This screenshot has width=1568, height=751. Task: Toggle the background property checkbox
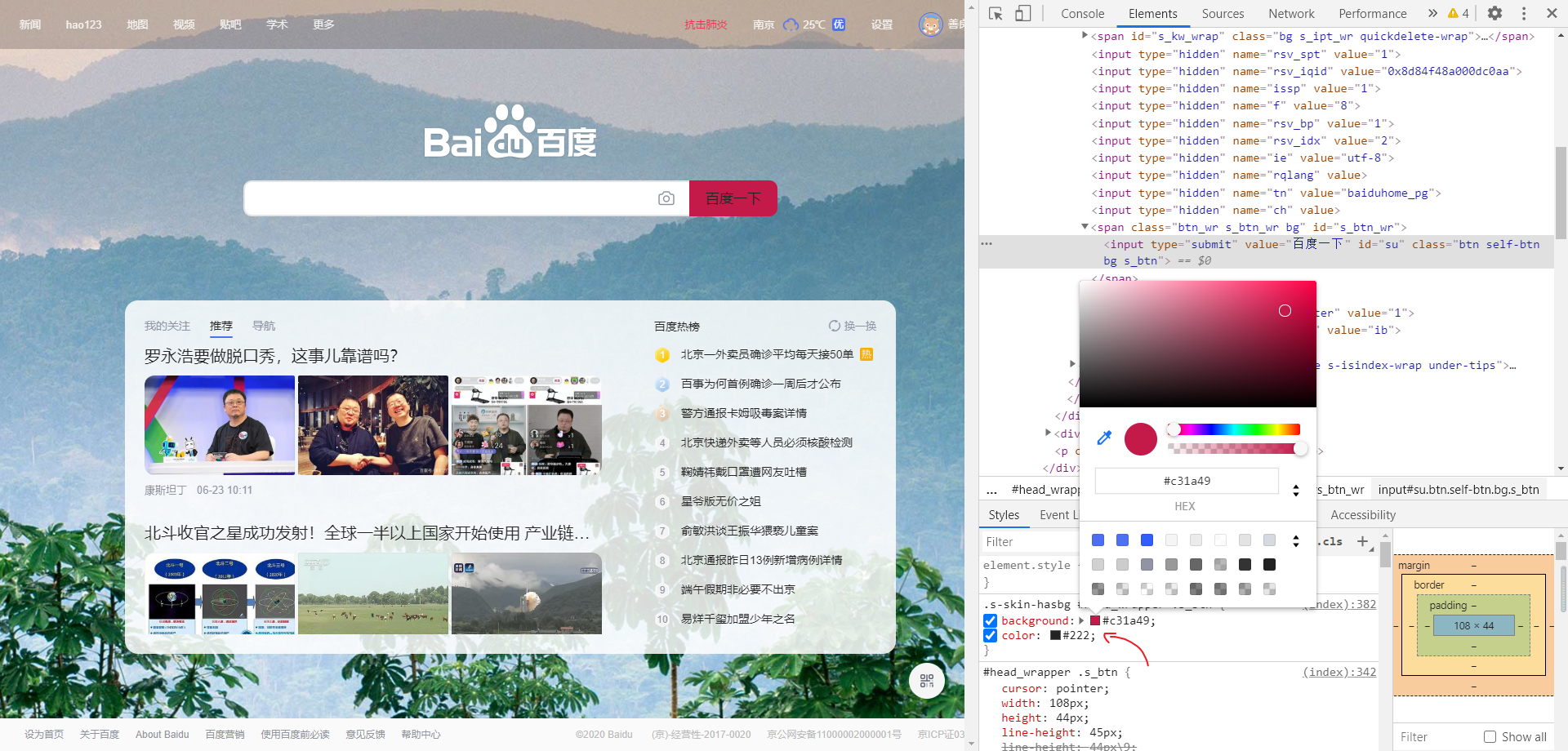(x=991, y=621)
